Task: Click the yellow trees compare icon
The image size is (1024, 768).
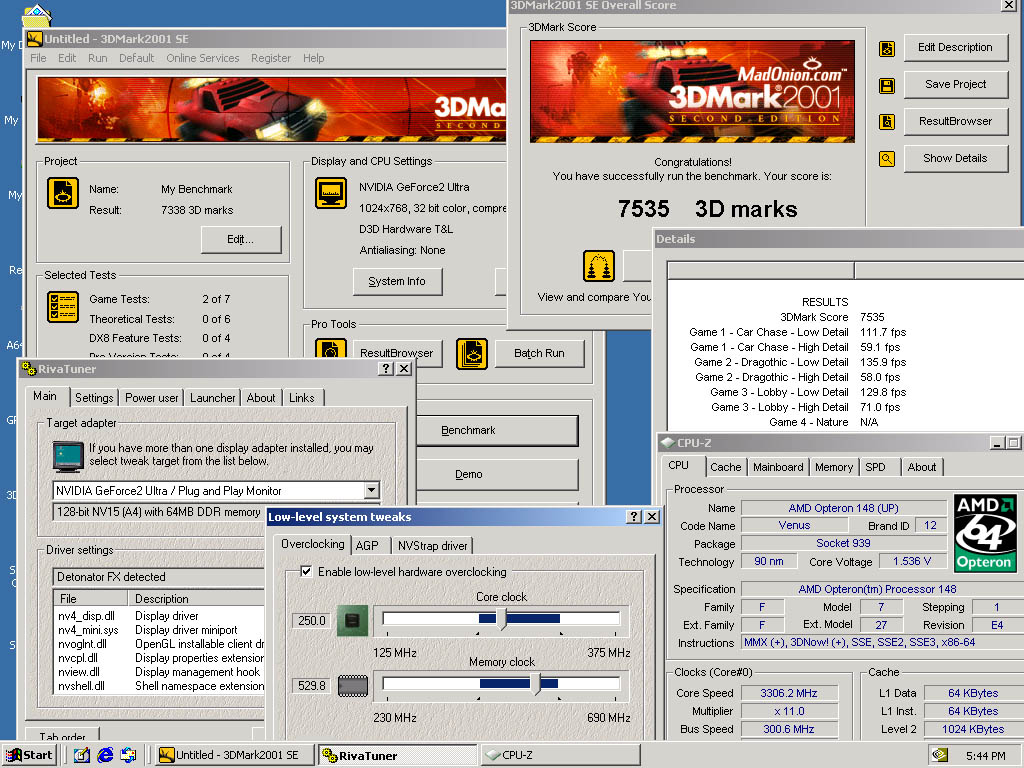Action: (x=599, y=266)
